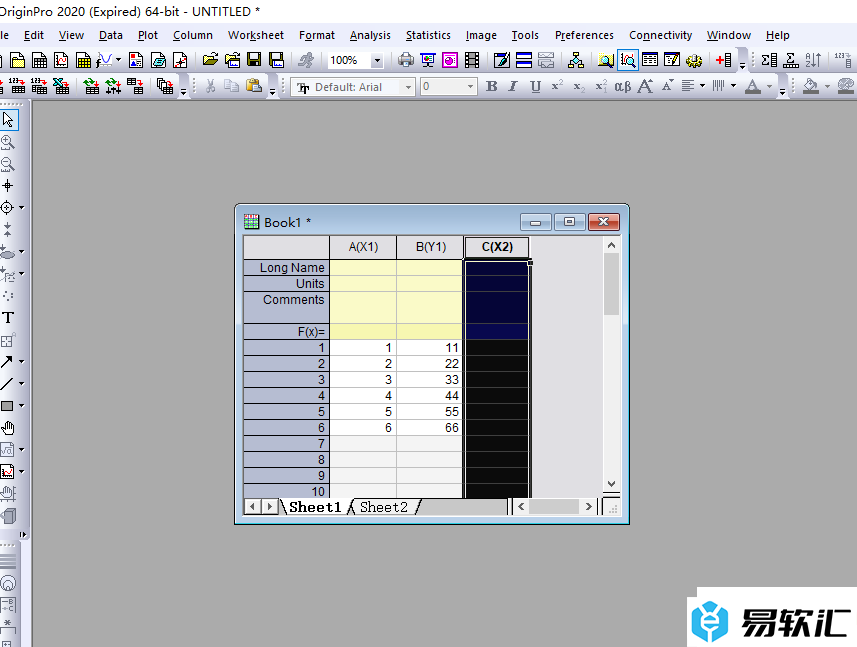The image size is (857, 647).
Task: Open the Project Explorer tree icon
Action: click(575, 60)
